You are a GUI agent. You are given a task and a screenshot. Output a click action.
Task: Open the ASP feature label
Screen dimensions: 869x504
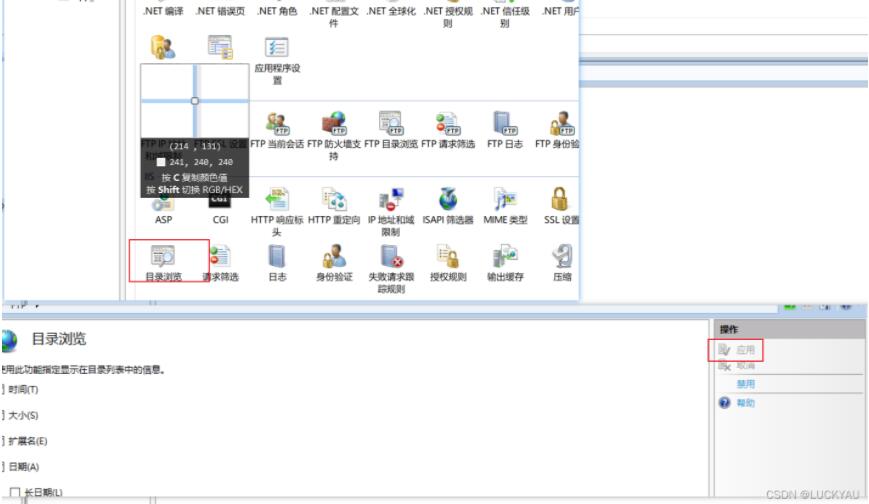point(163,220)
